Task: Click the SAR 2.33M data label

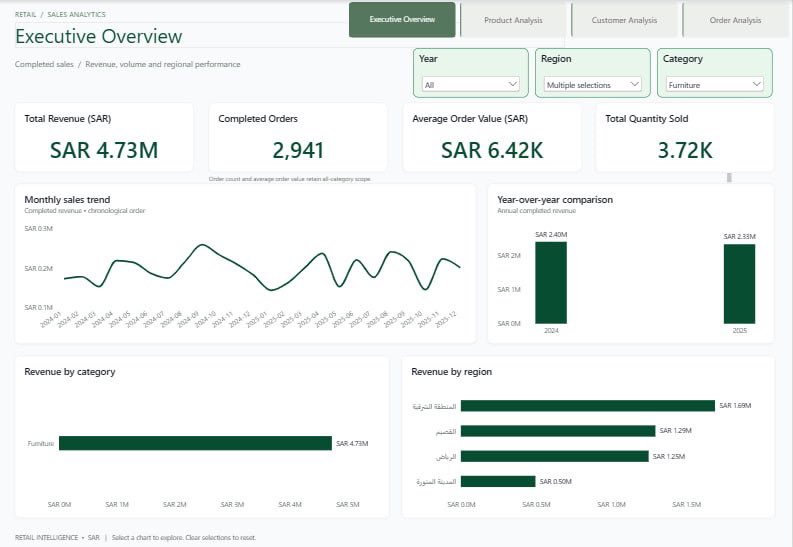Action: pos(739,237)
